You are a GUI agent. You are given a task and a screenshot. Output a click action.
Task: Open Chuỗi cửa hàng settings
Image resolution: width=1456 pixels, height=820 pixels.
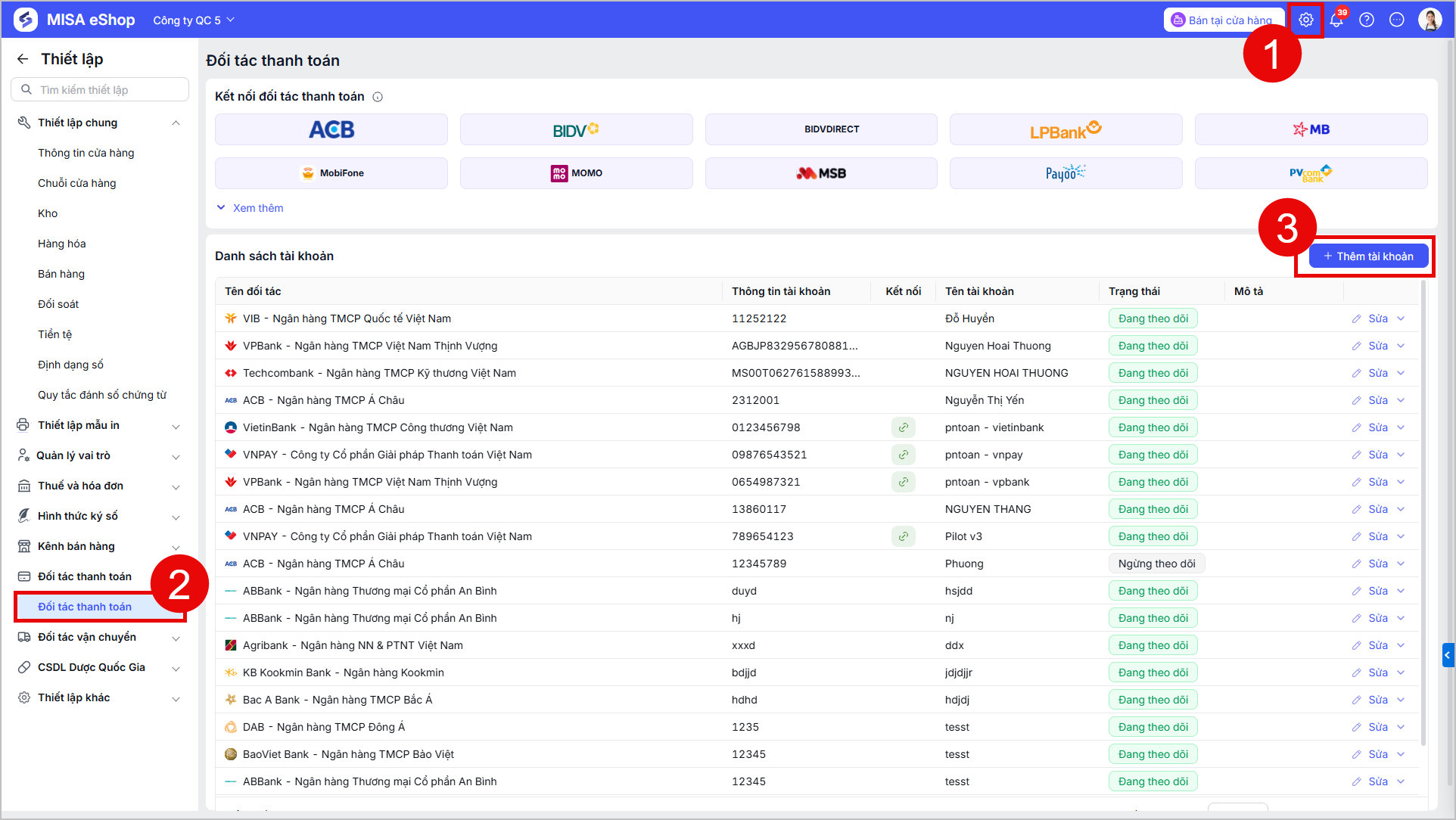(x=77, y=183)
